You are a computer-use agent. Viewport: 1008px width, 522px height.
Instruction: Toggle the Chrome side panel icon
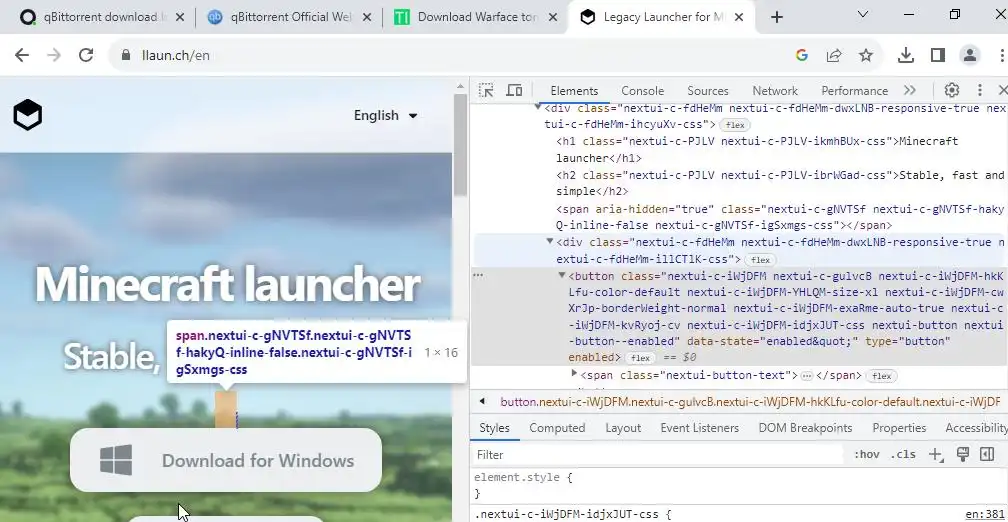click(938, 55)
